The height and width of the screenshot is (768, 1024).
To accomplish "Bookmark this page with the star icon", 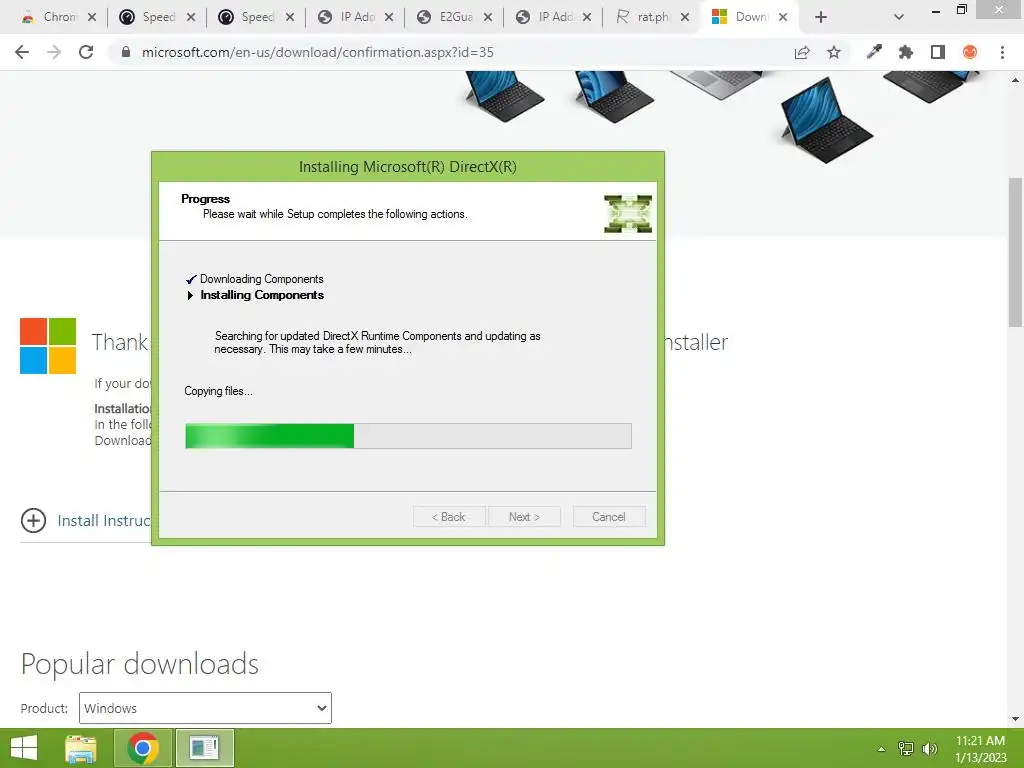I will (834, 52).
